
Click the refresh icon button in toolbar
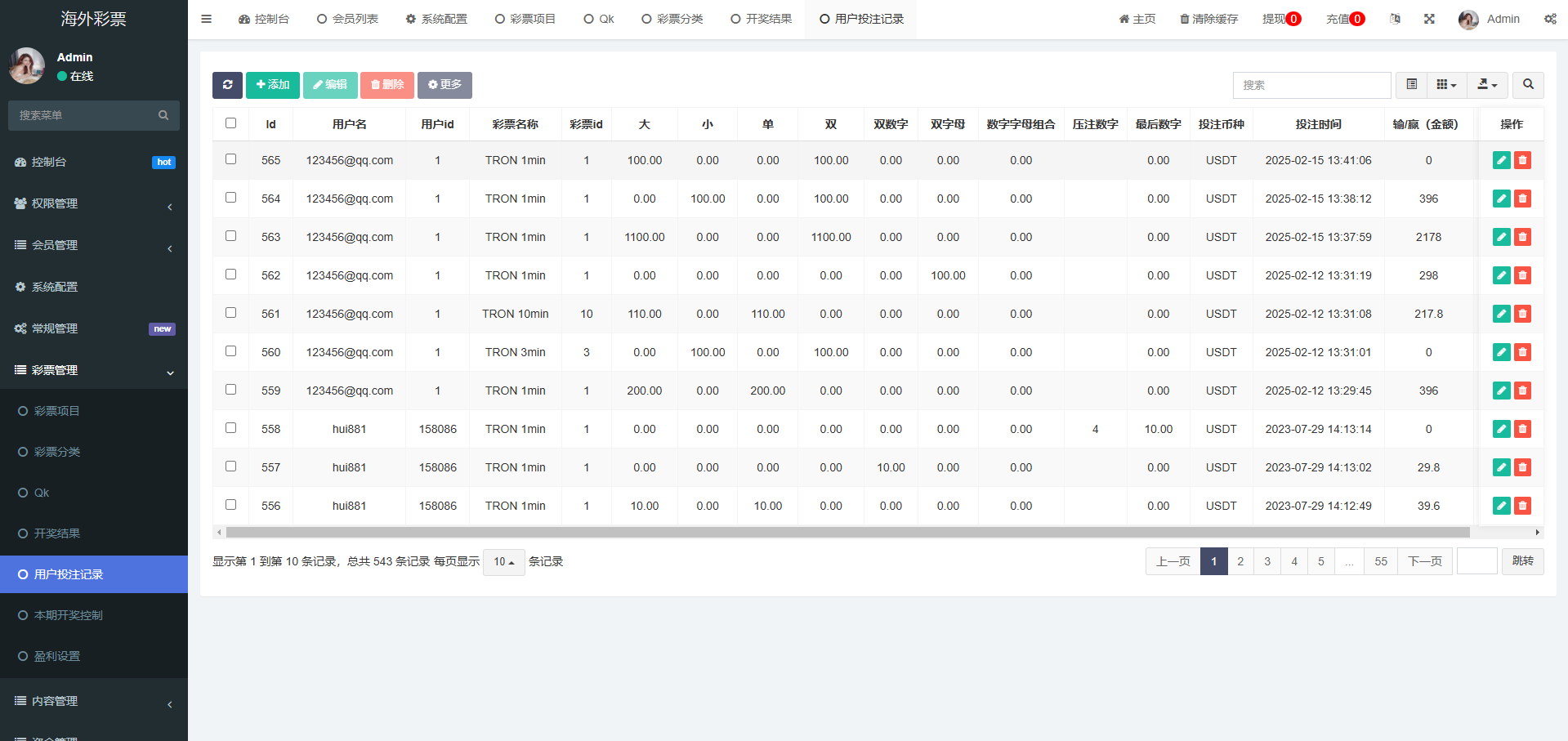point(227,85)
